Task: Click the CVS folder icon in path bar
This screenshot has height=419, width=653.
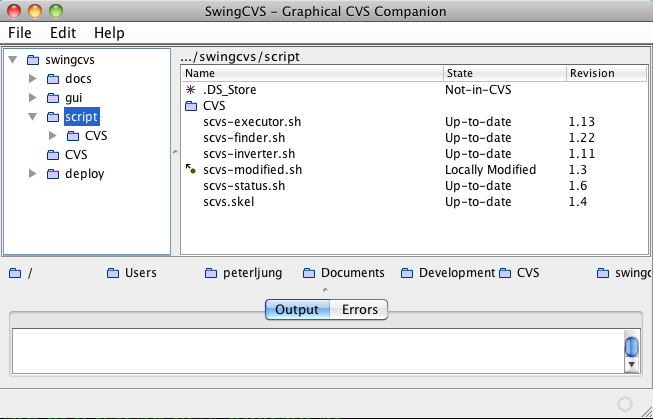Action: tap(505, 273)
